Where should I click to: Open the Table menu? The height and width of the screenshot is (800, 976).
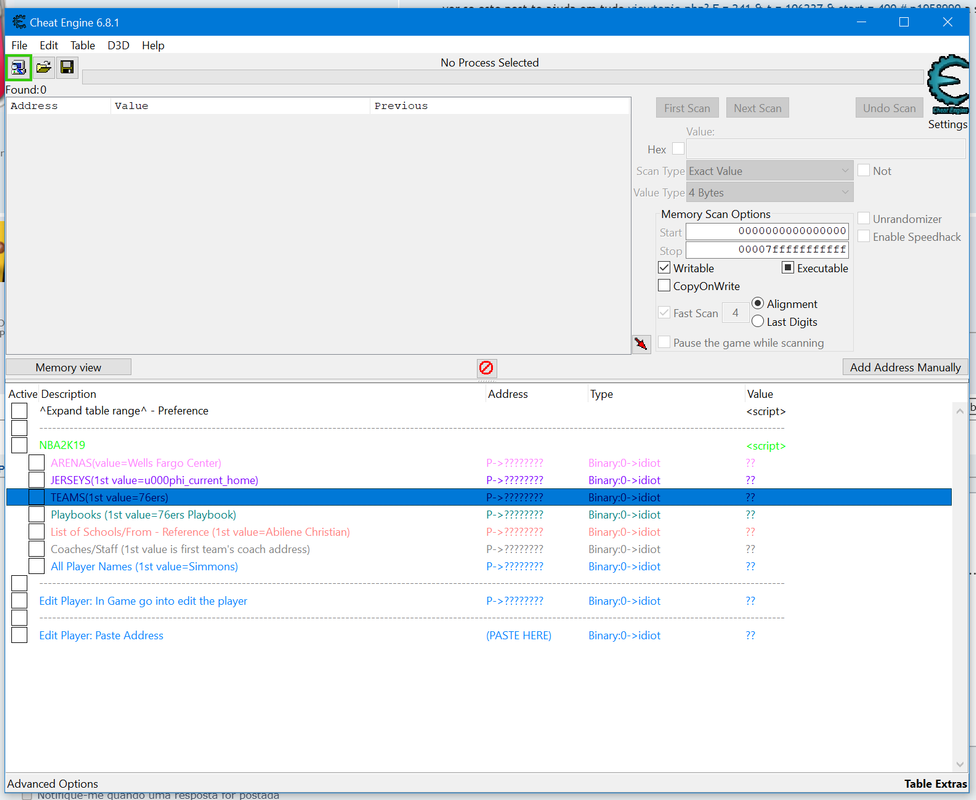(x=82, y=45)
